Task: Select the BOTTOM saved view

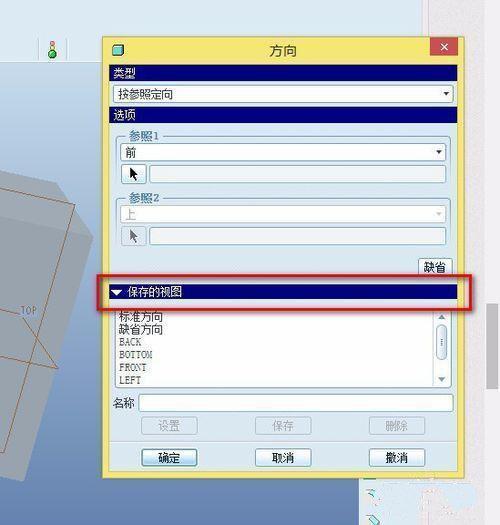Action: point(136,355)
